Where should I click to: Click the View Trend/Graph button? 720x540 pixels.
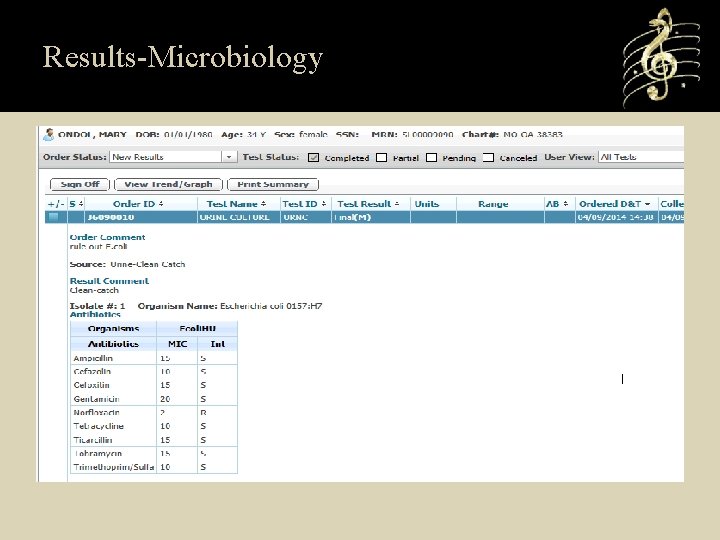(x=168, y=184)
